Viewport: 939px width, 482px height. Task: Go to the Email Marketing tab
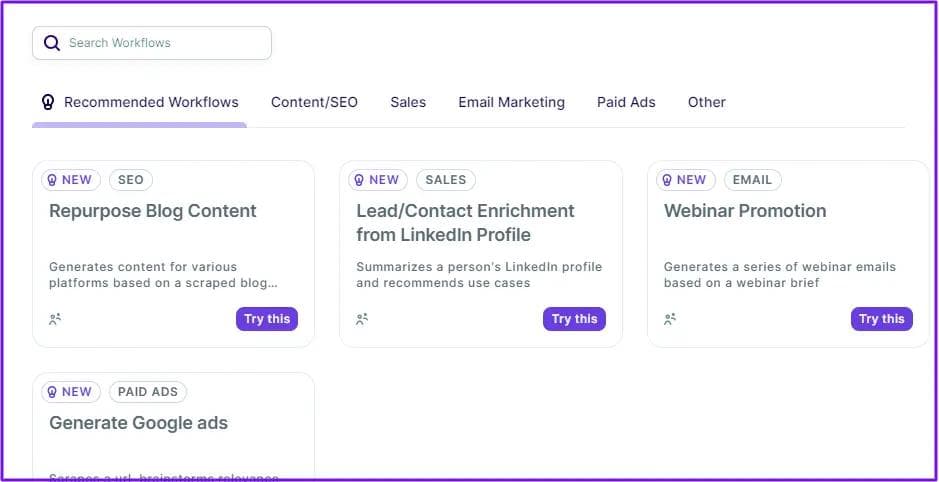pyautogui.click(x=511, y=102)
